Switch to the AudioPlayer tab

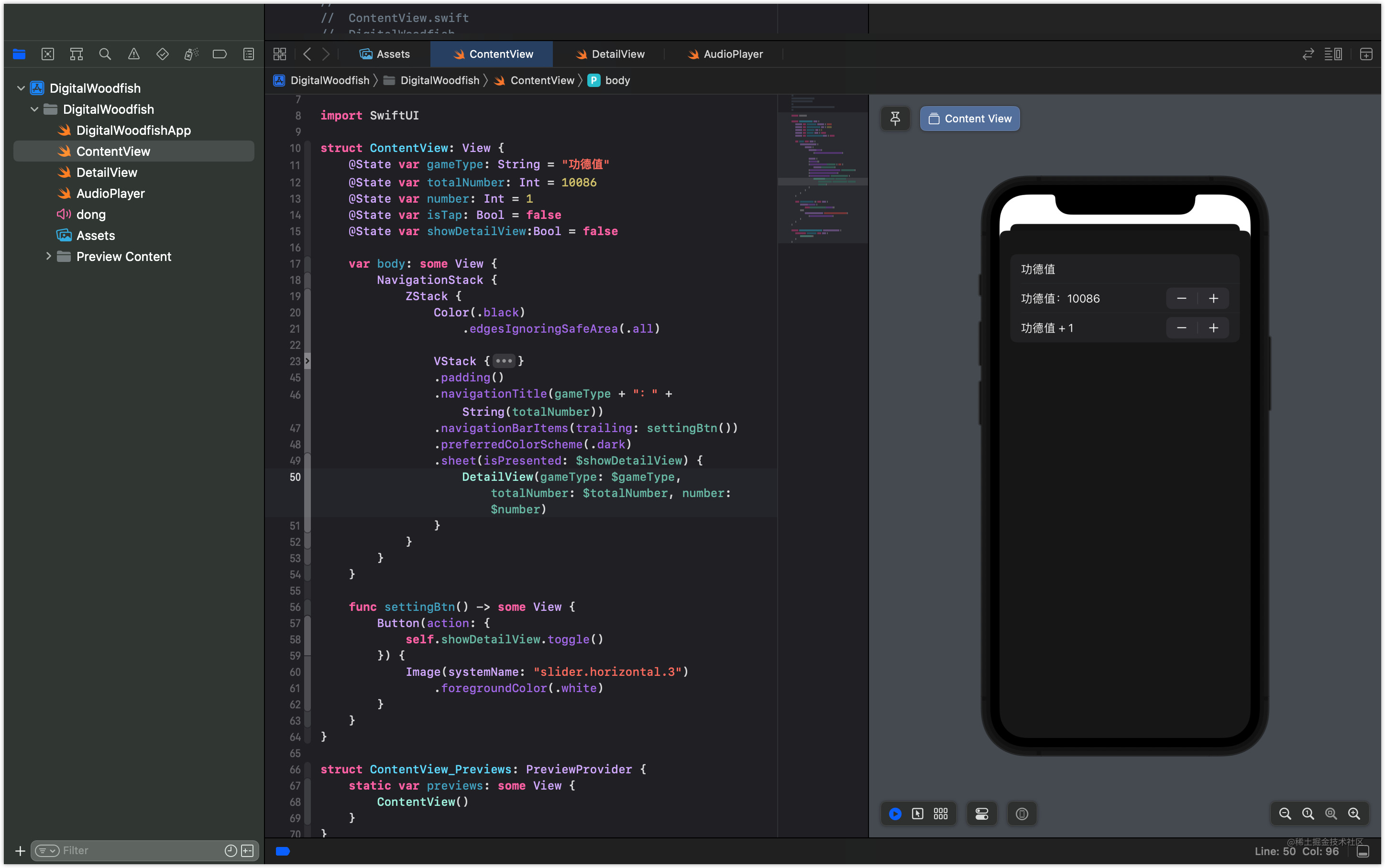[725, 54]
